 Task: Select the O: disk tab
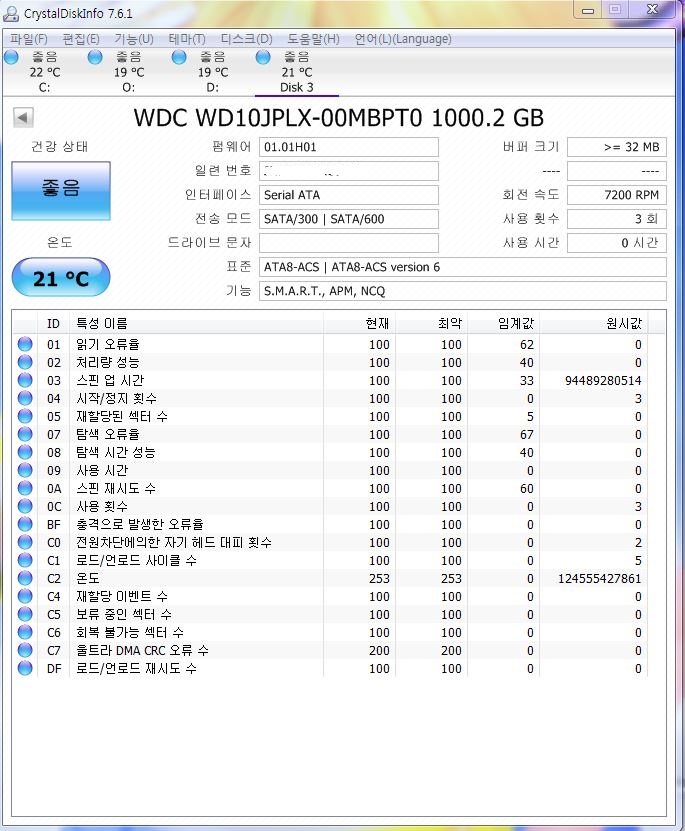click(x=128, y=72)
